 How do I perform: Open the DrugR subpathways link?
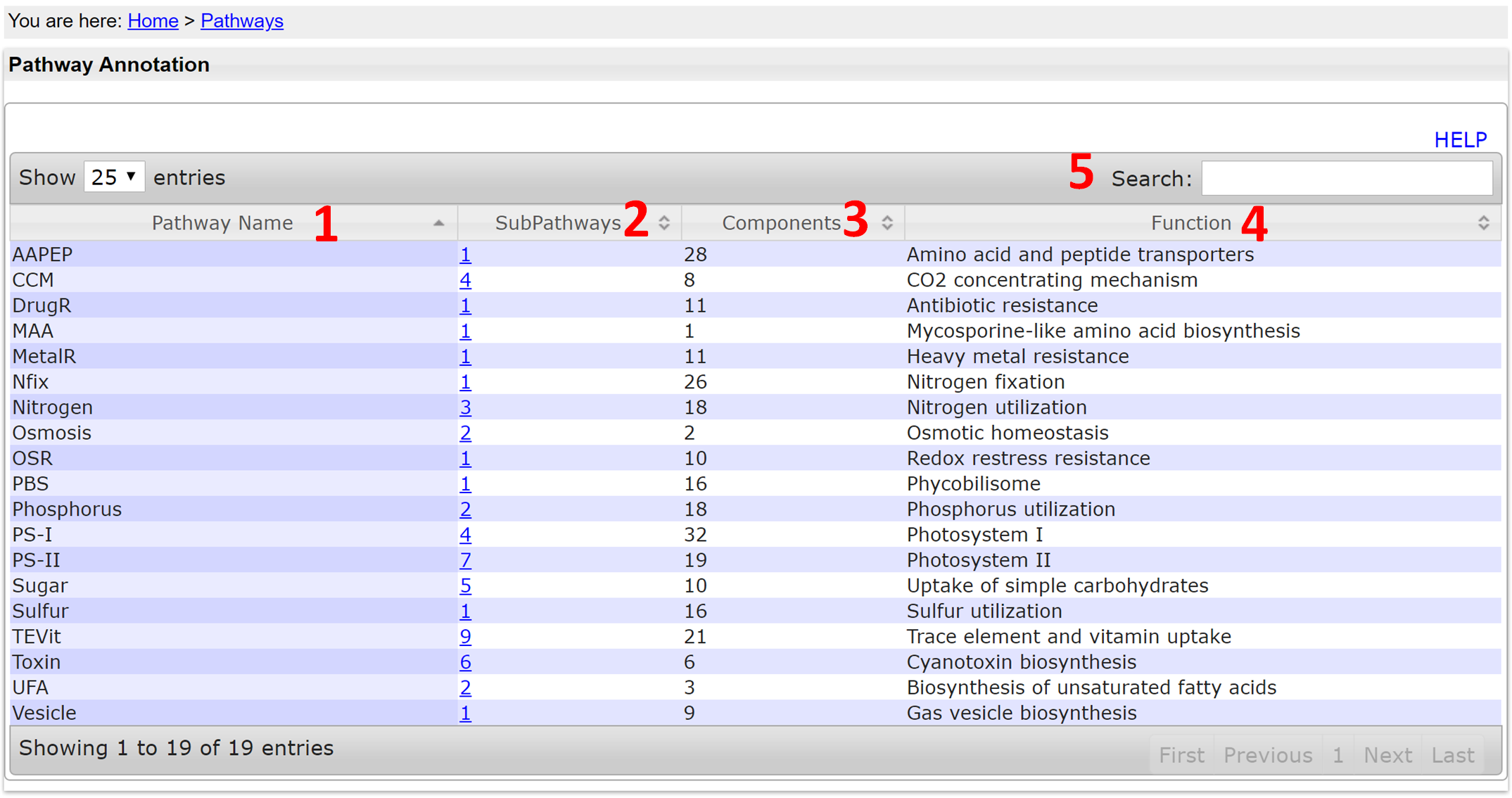click(x=465, y=305)
